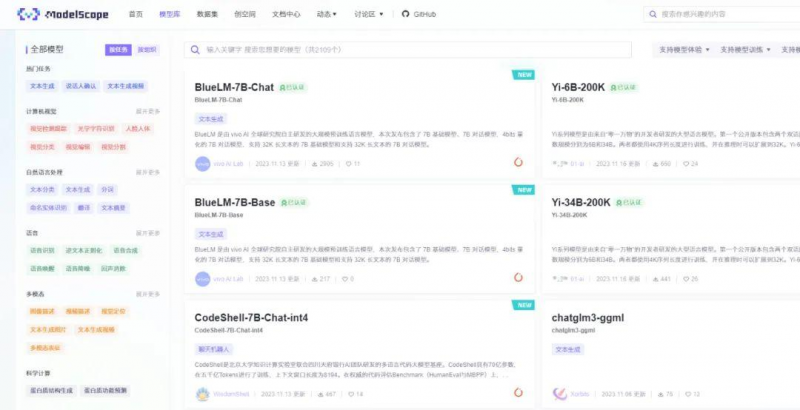Click into the top site search field
800x410 pixels.
[722, 14]
